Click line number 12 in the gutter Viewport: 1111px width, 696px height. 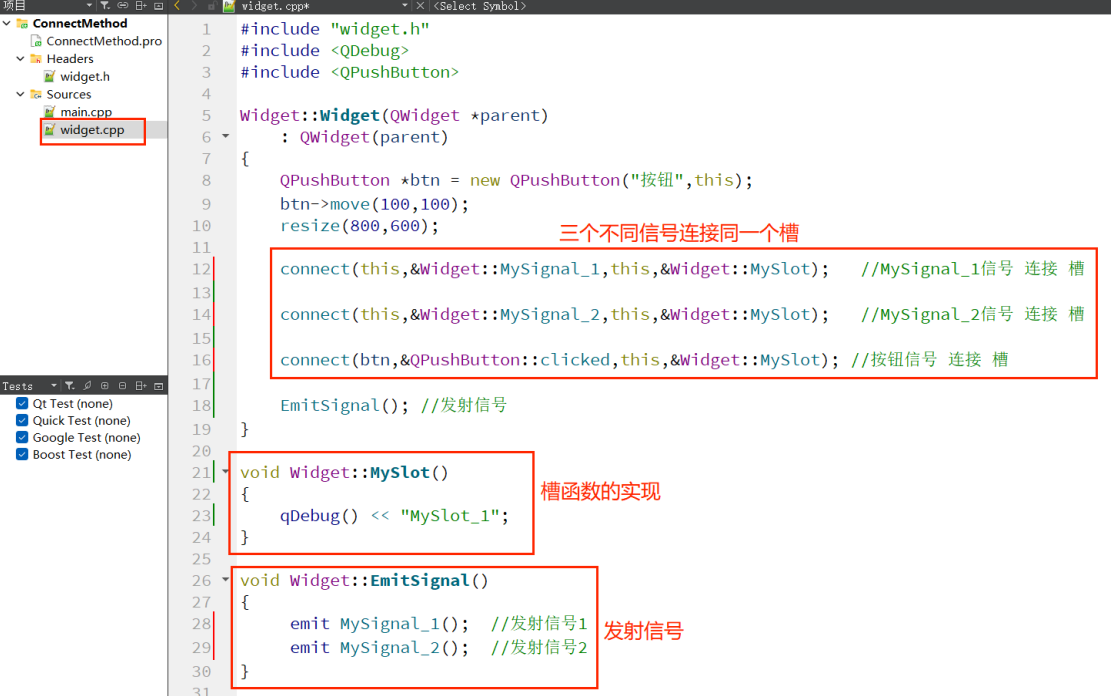click(201, 269)
